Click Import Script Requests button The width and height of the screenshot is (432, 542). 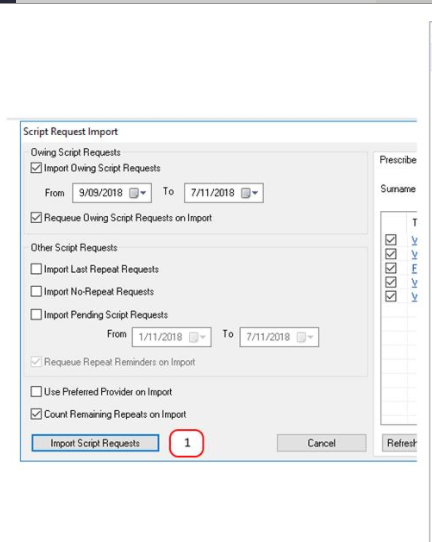[95, 443]
